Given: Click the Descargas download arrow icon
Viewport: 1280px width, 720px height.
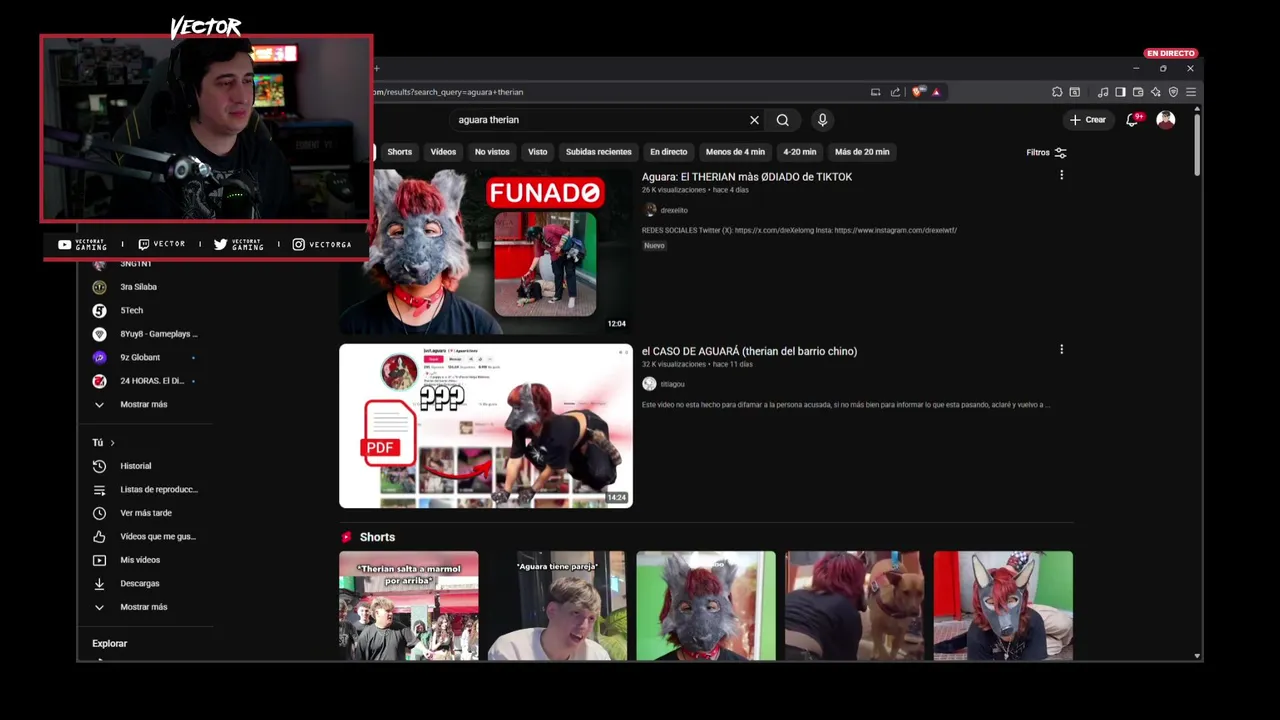Looking at the screenshot, I should pos(99,583).
